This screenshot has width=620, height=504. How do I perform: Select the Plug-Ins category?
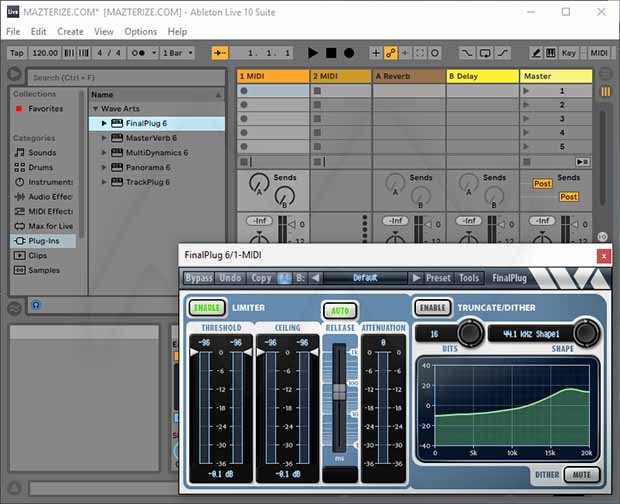[43, 241]
